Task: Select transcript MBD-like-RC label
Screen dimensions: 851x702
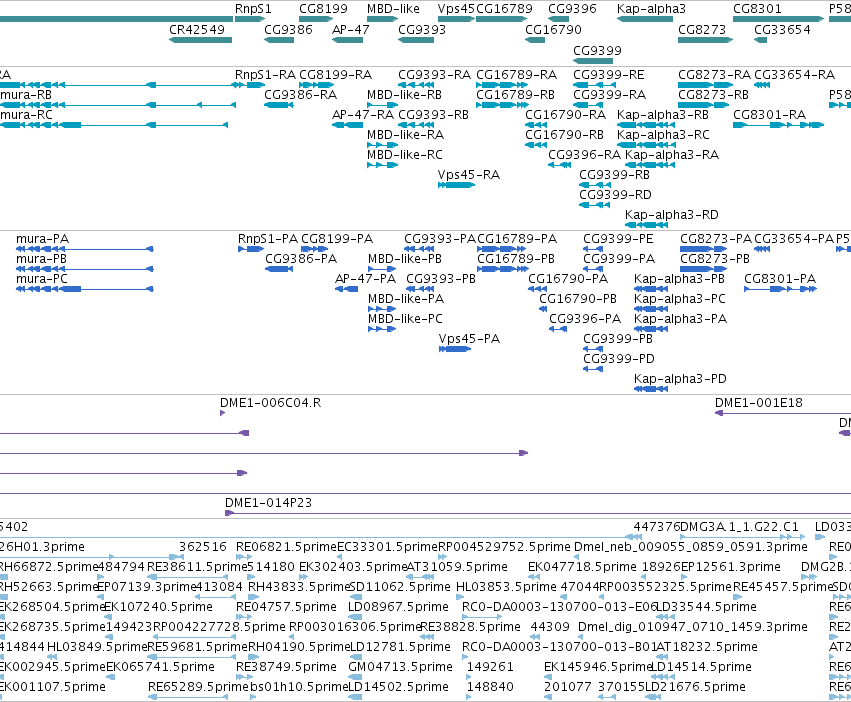Action: coord(405,155)
